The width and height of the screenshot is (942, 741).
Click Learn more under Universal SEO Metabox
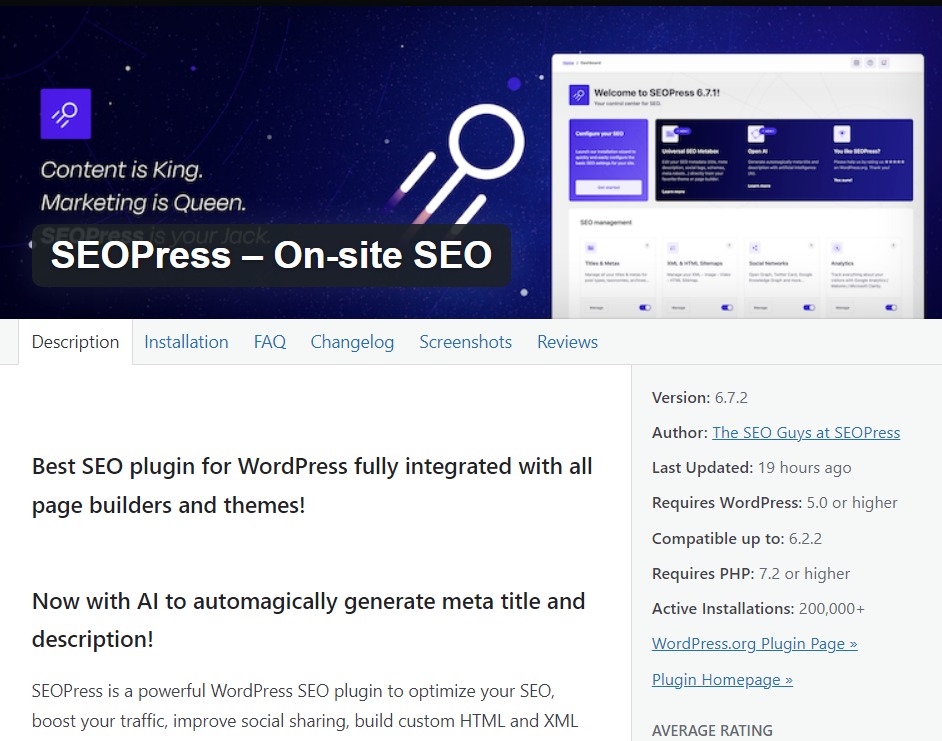tap(673, 192)
